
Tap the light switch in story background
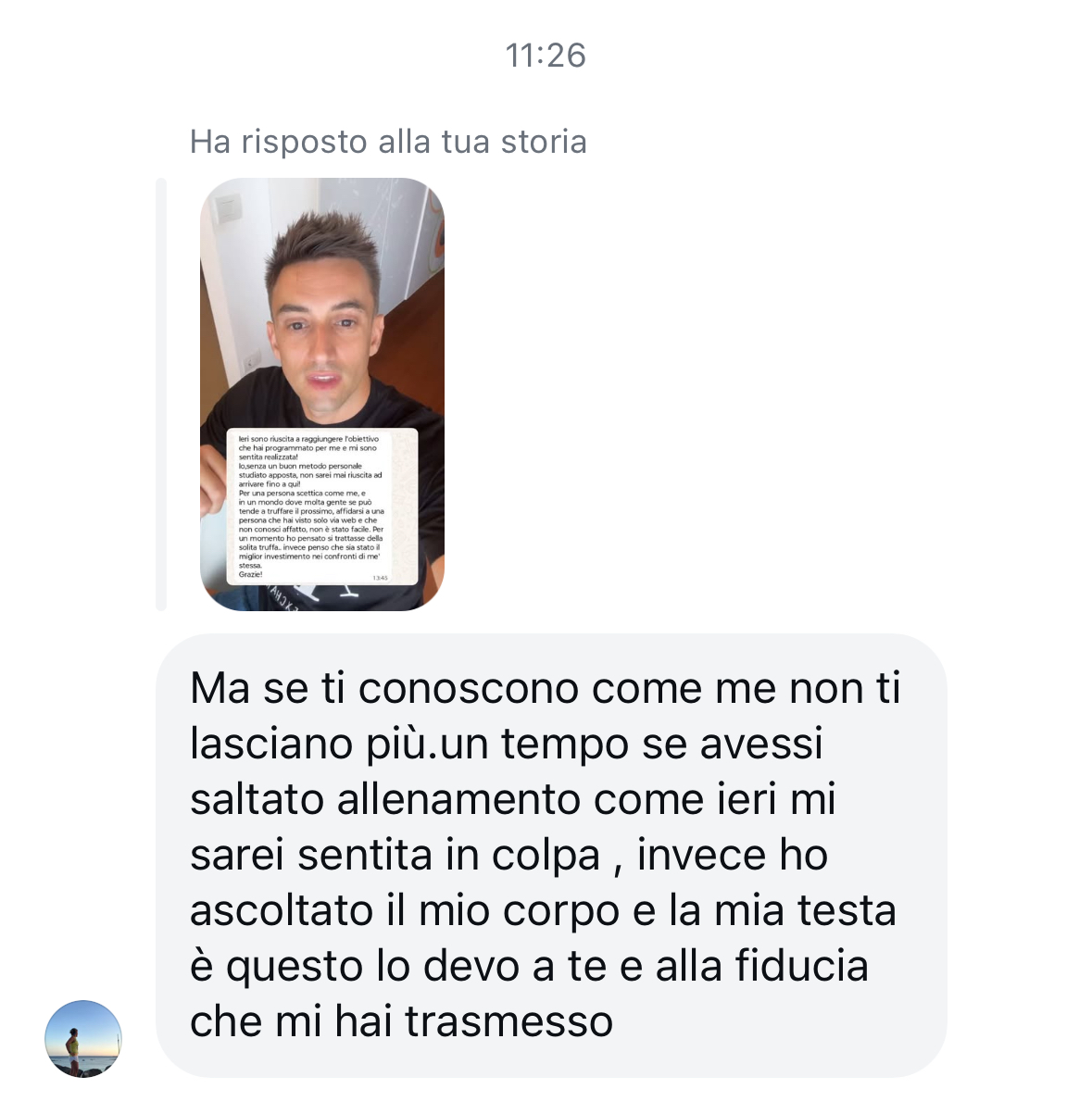point(228,207)
